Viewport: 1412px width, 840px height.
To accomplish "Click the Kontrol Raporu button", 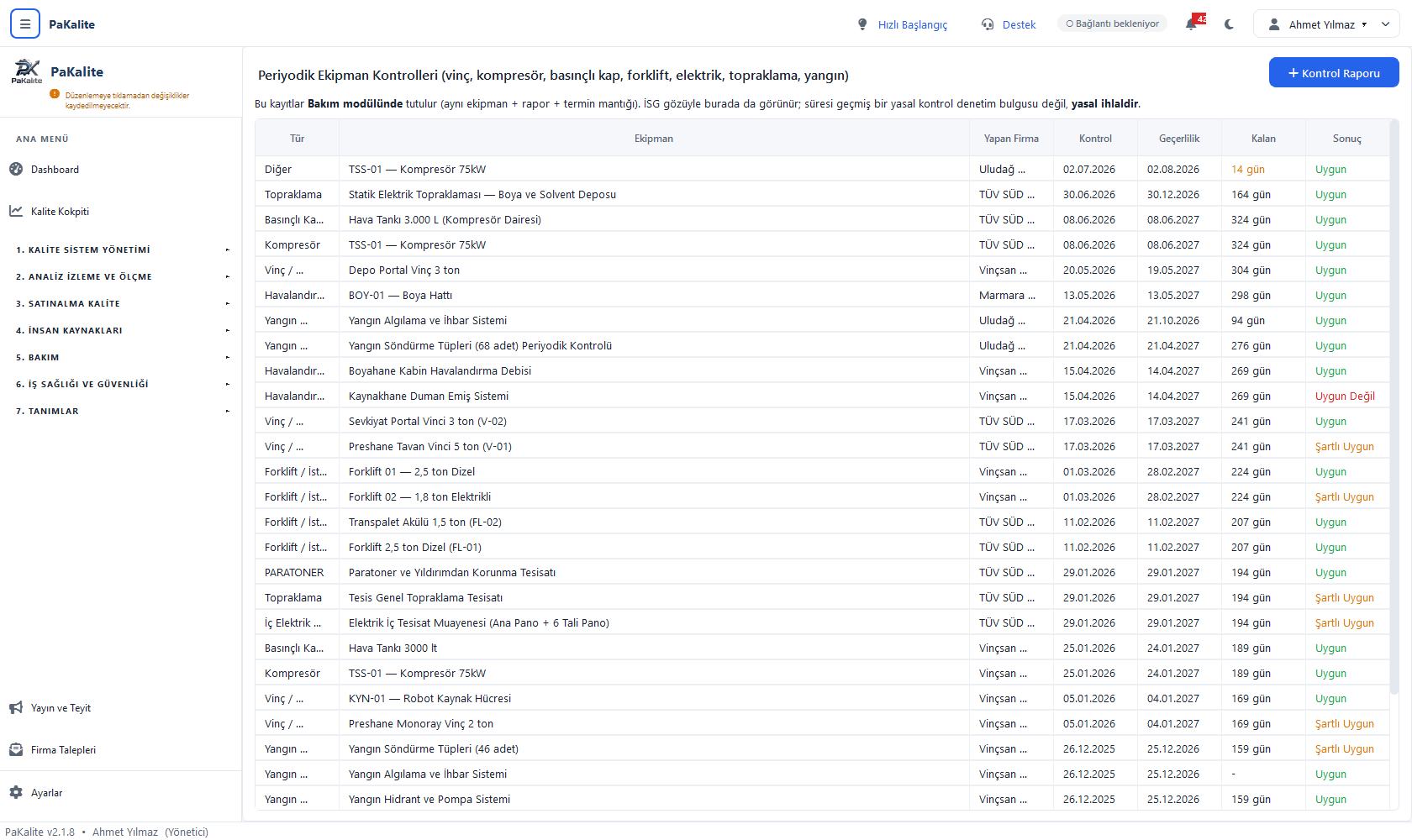I will coord(1334,73).
